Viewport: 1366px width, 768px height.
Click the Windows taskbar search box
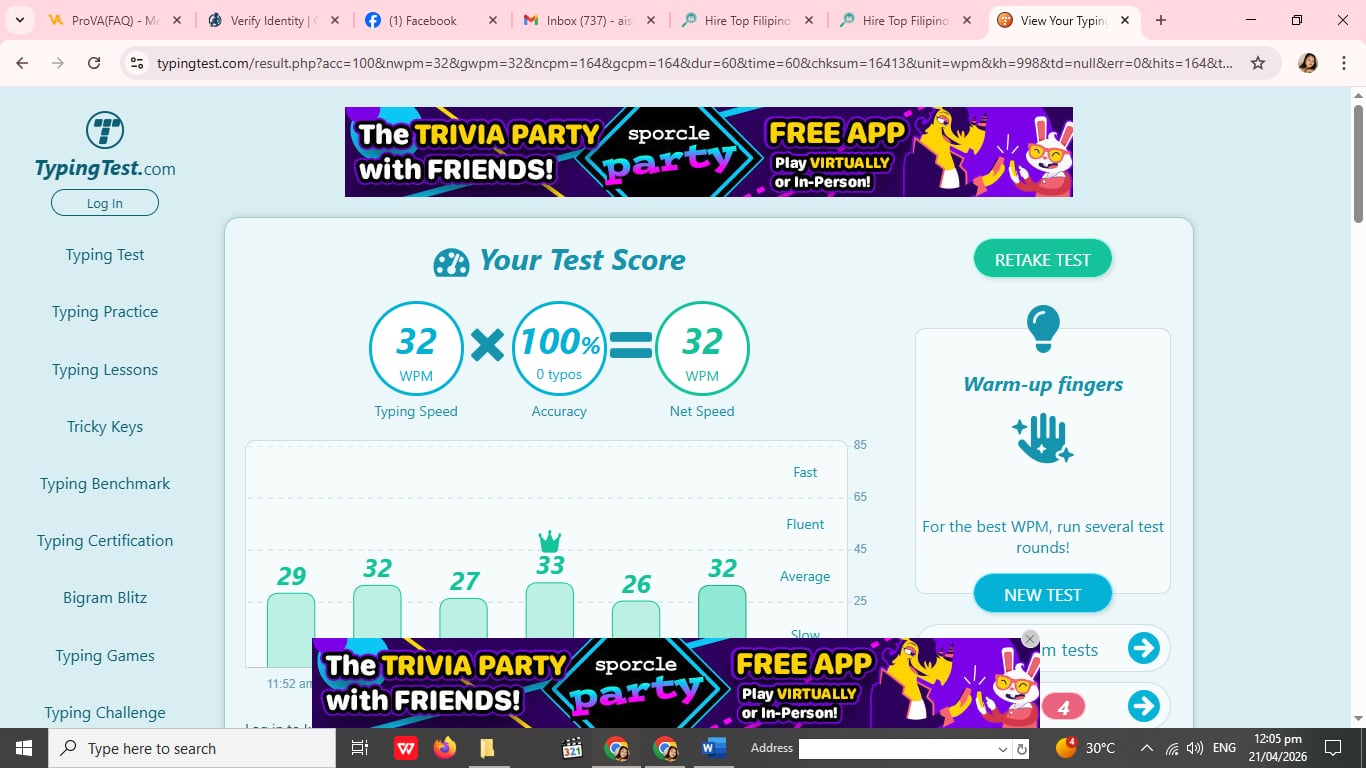click(192, 748)
